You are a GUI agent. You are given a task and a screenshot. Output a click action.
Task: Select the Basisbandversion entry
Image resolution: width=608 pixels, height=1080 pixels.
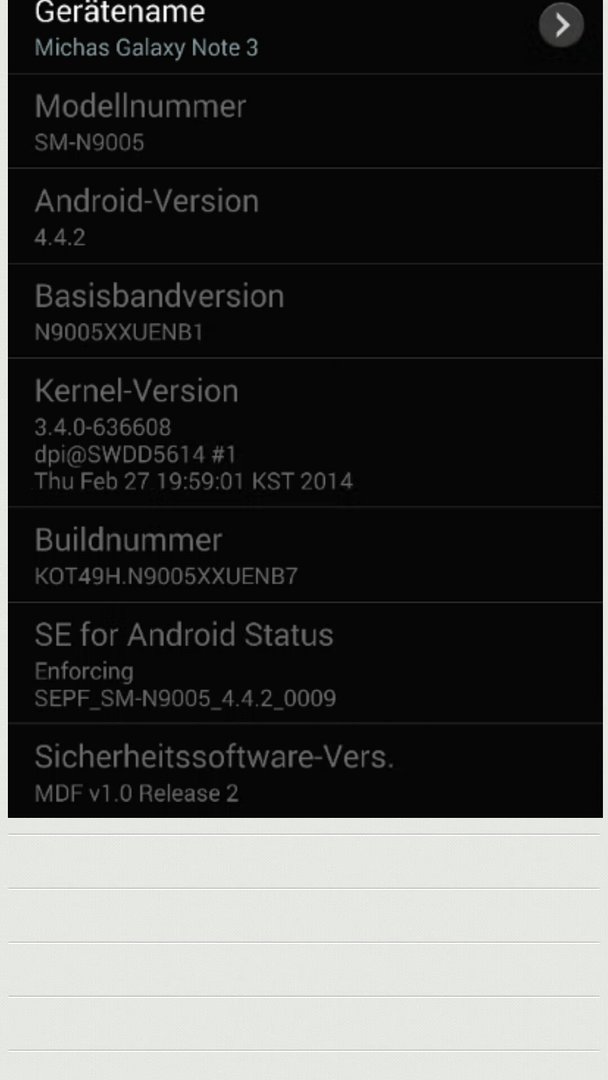pos(305,311)
